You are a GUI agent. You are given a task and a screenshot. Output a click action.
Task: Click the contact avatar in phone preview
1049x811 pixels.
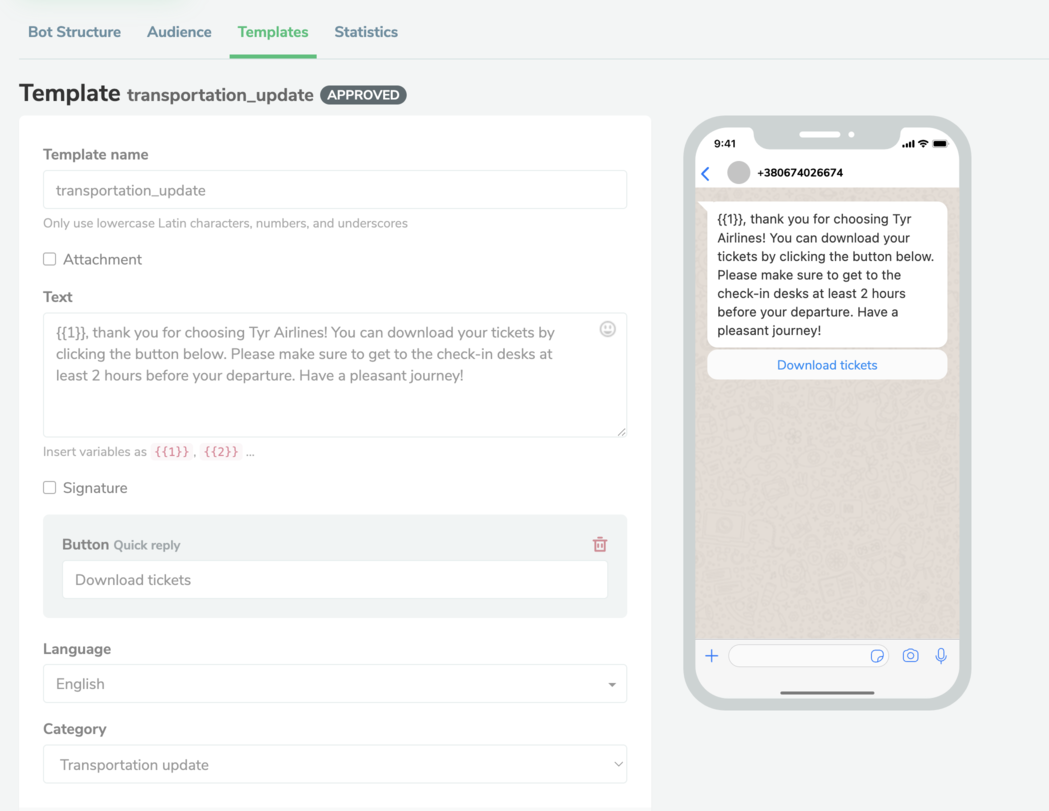click(x=739, y=173)
